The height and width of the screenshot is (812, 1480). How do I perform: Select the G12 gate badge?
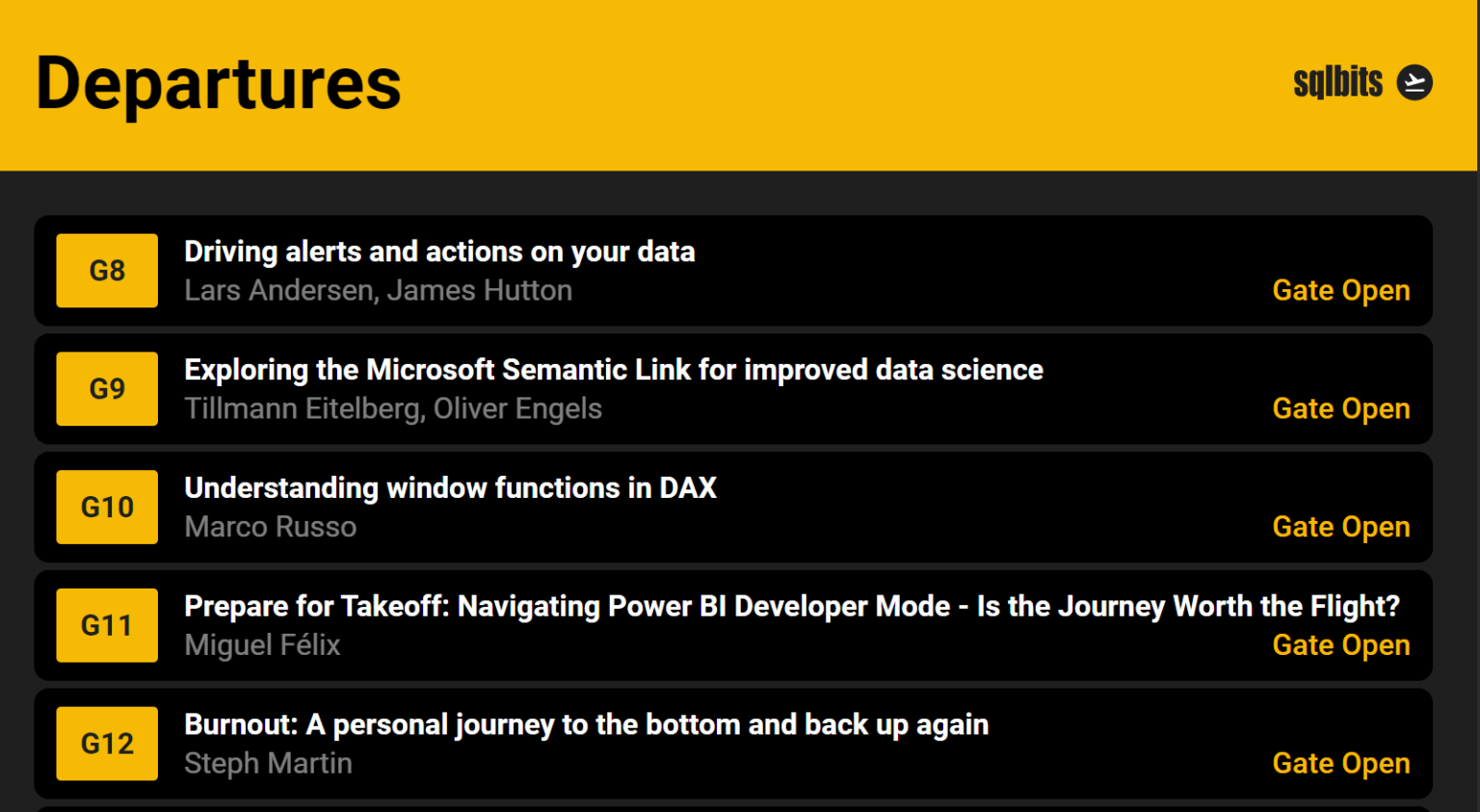point(106,744)
